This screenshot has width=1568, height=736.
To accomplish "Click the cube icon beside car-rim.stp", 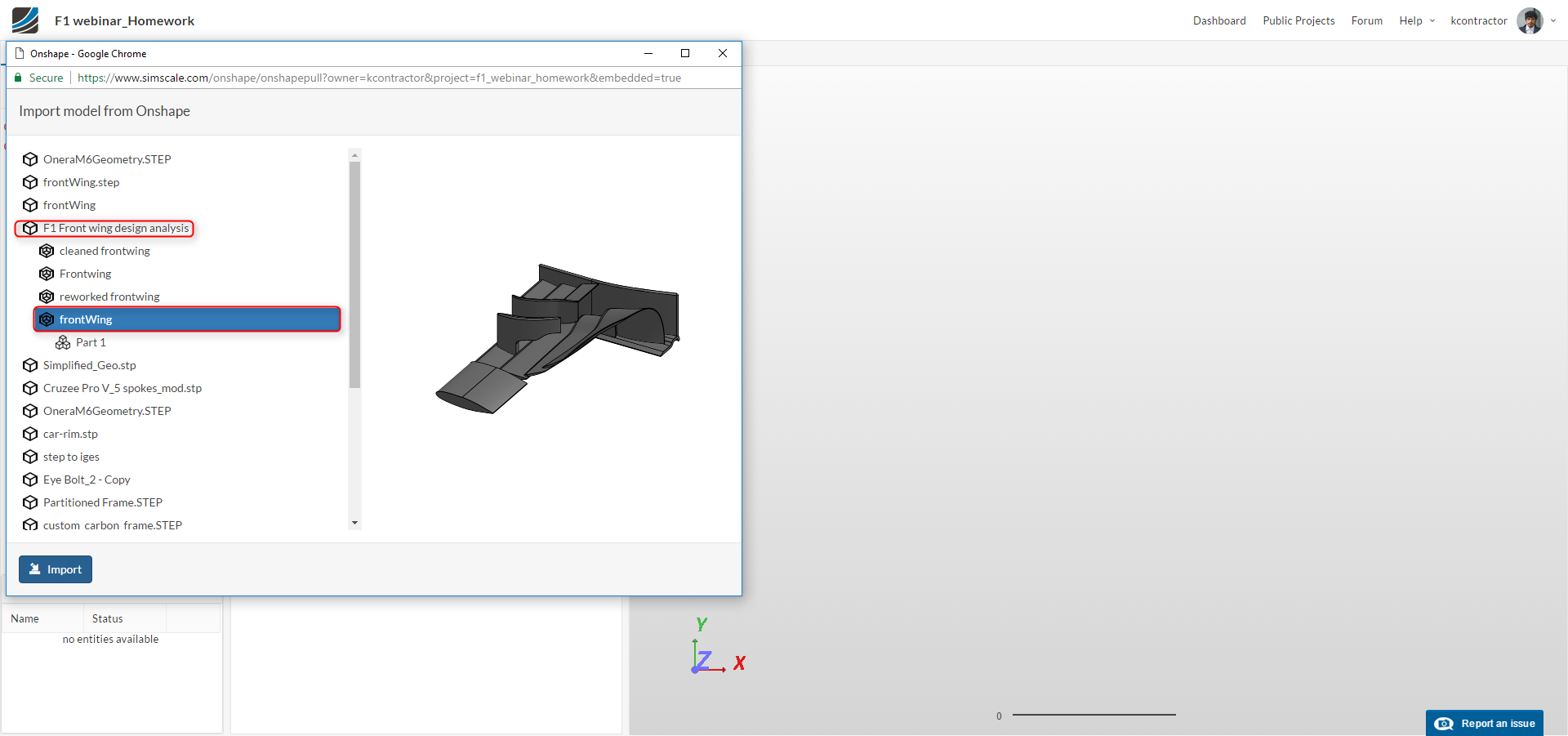I will [x=30, y=434].
